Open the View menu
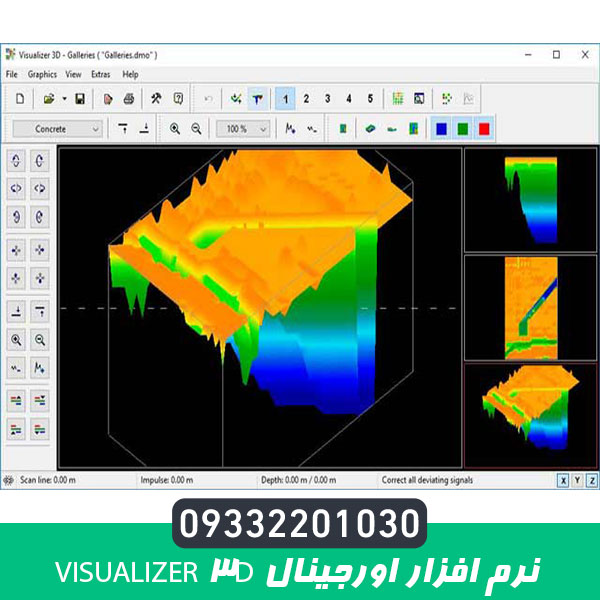This screenshot has height=600, width=600. pyautogui.click(x=73, y=74)
